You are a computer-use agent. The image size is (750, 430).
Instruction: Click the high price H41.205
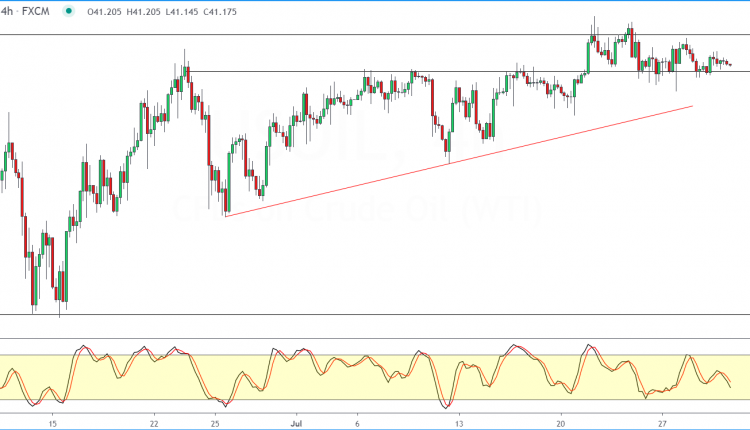point(143,11)
